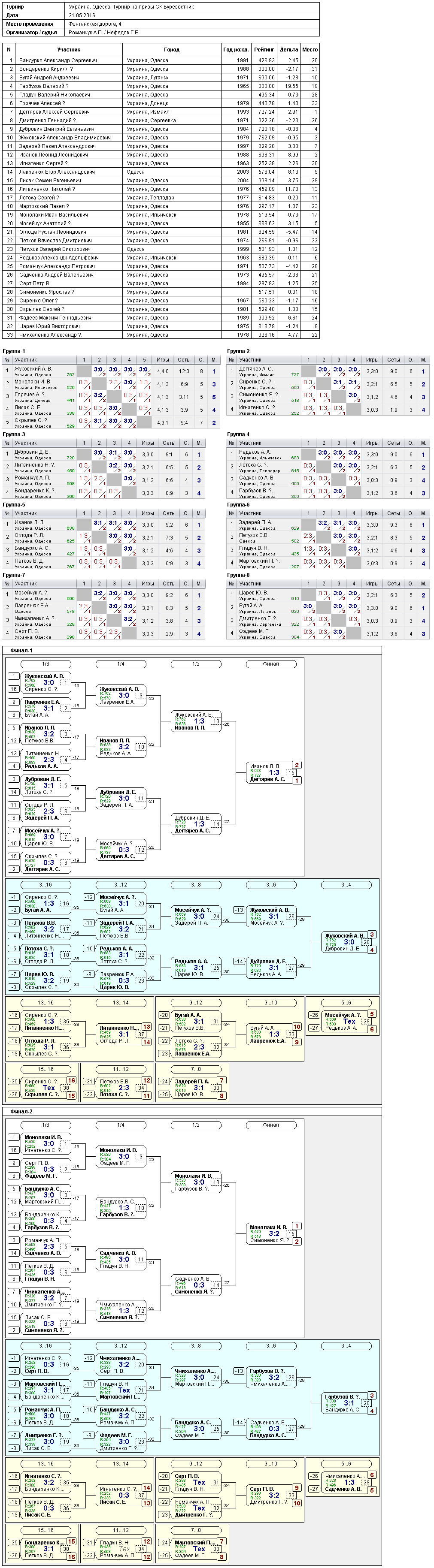Screen dimensions: 434x1568
Task: Open Дегтярев А. С. entry in Группа-2
Action: (255, 369)
